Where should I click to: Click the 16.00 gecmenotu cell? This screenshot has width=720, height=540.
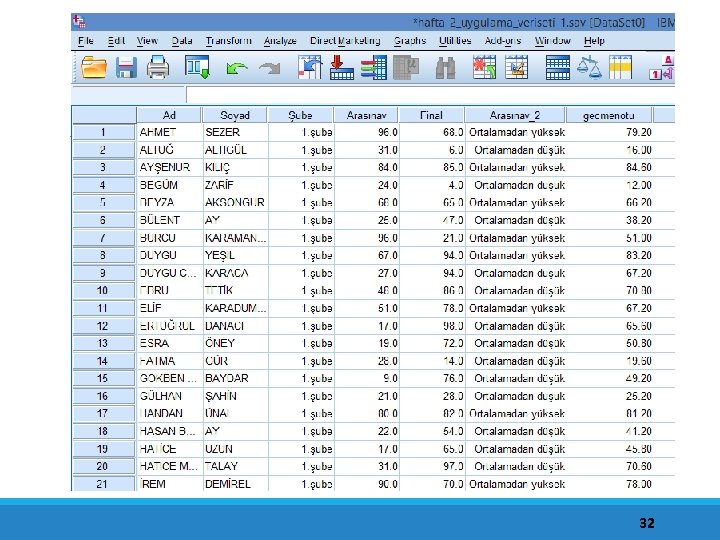[x=608, y=150]
